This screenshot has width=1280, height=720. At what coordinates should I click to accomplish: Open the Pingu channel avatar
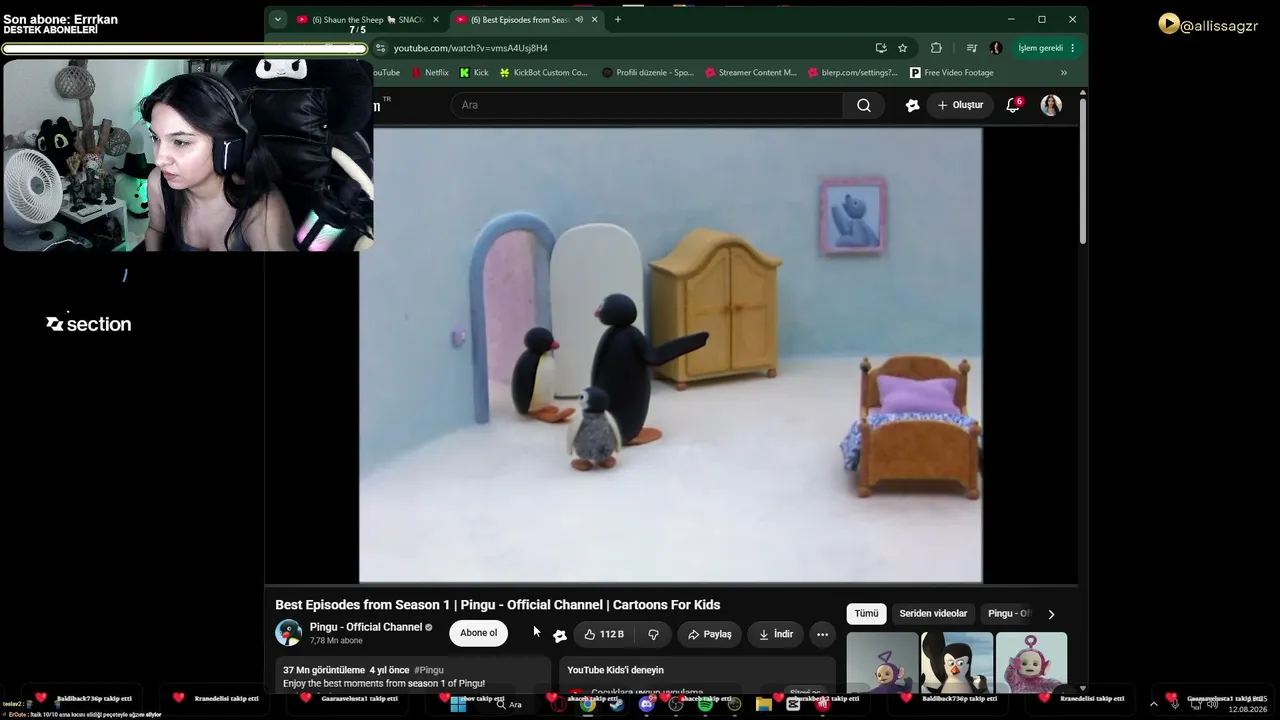click(289, 633)
